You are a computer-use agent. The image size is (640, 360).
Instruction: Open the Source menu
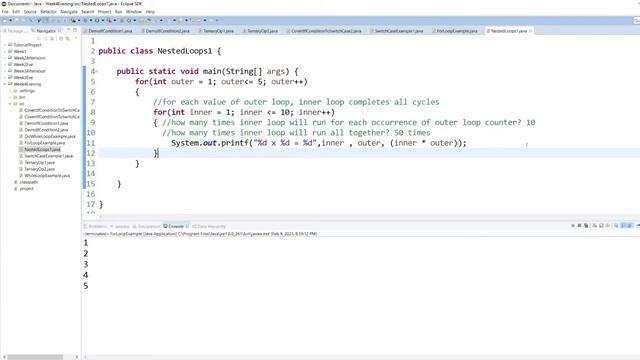pos(30,12)
